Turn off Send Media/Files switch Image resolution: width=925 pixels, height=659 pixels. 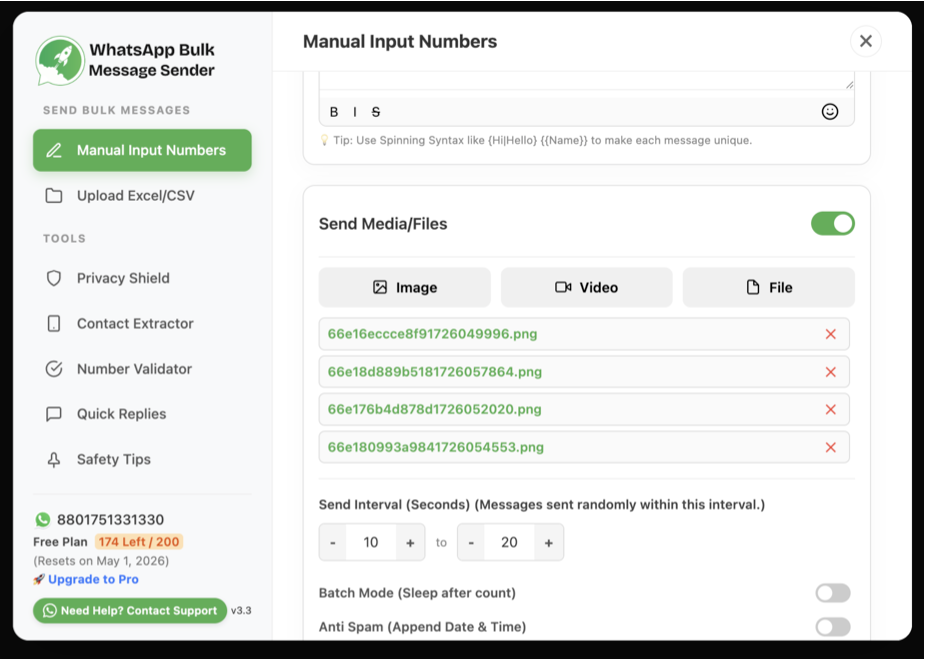click(x=832, y=224)
